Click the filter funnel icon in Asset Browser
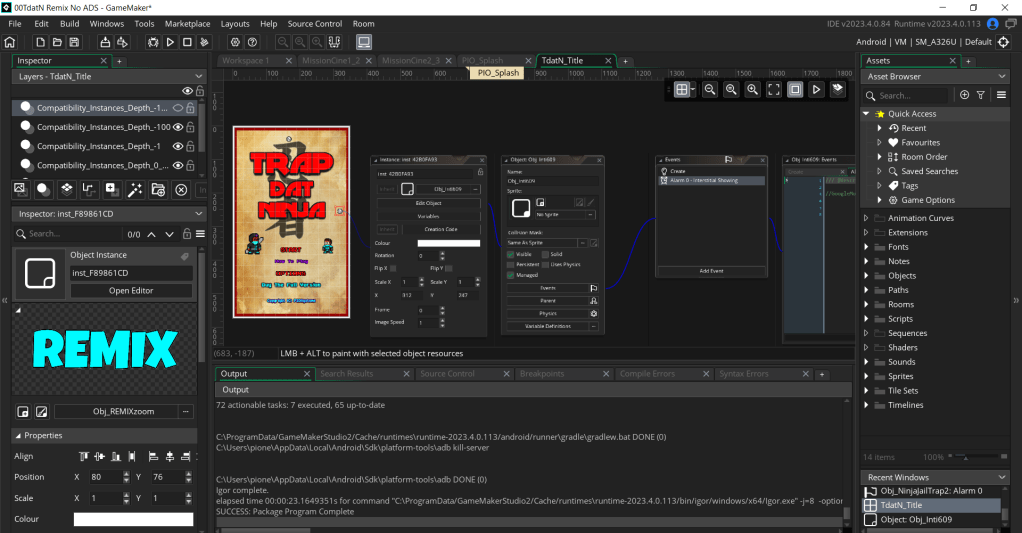Image resolution: width=1022 pixels, height=533 pixels. (981, 95)
